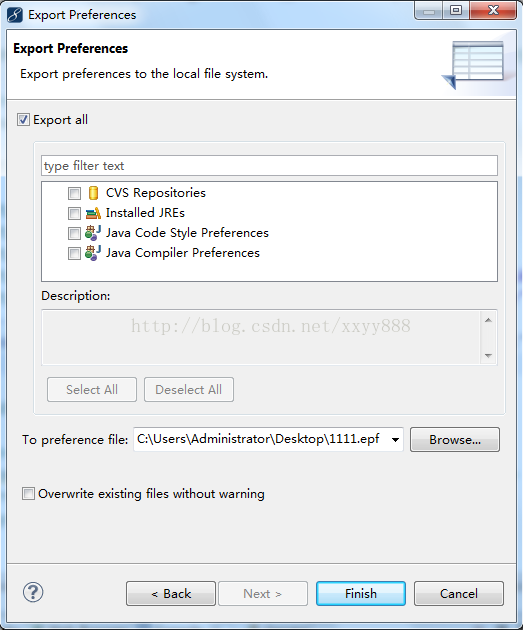Open the help question mark icon

pyautogui.click(x=33, y=592)
